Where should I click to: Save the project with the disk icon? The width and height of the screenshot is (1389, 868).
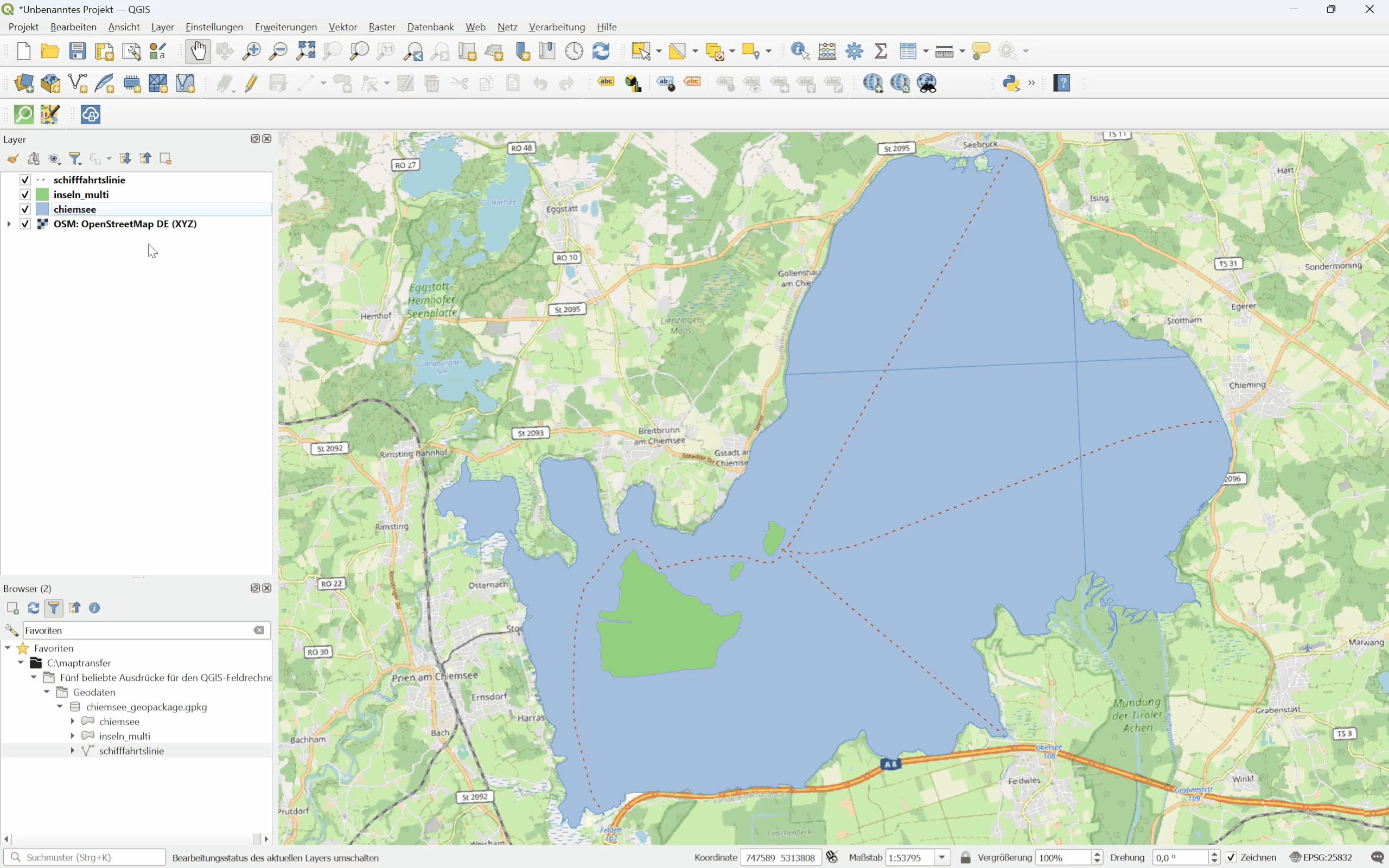tap(78, 51)
